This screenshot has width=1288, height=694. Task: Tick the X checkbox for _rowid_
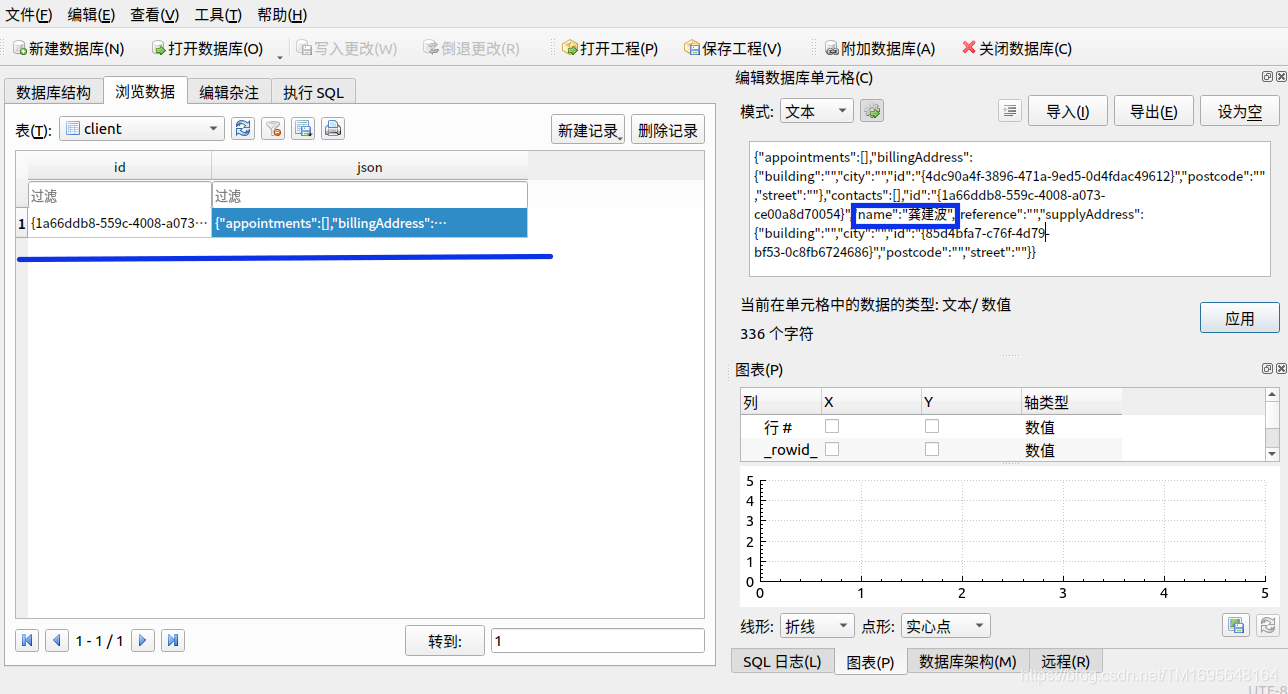point(831,449)
